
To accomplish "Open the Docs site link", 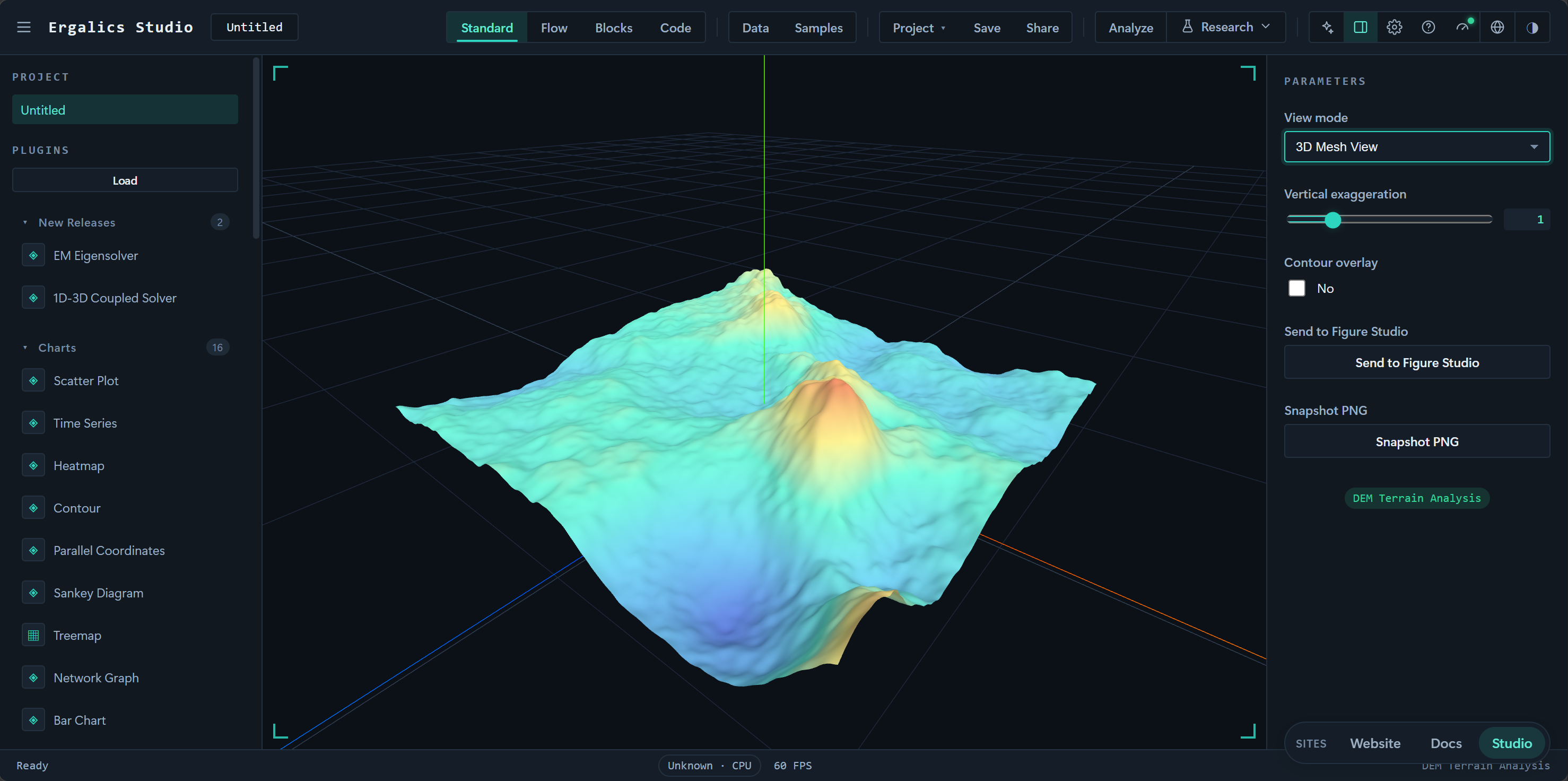I will coord(1445,743).
